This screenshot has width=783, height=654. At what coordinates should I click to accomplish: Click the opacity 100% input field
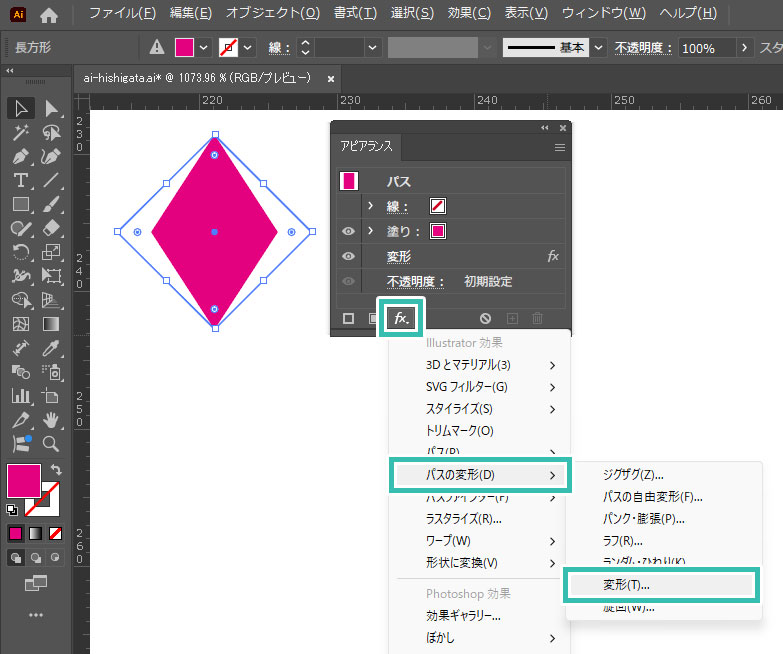click(x=705, y=48)
